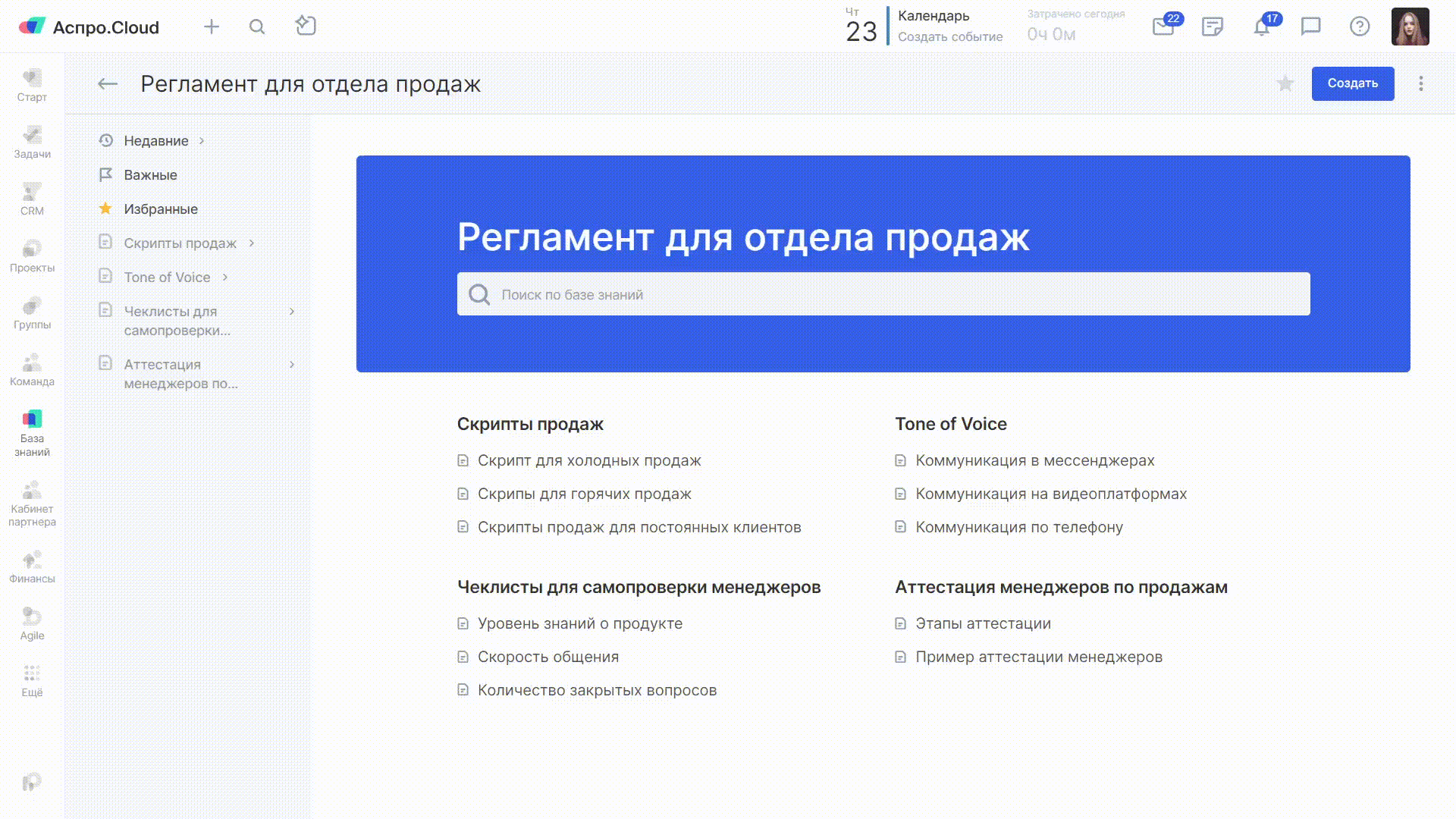The width and height of the screenshot is (1456, 819).
Task: Open the three-dot more options menu
Action: click(x=1421, y=84)
